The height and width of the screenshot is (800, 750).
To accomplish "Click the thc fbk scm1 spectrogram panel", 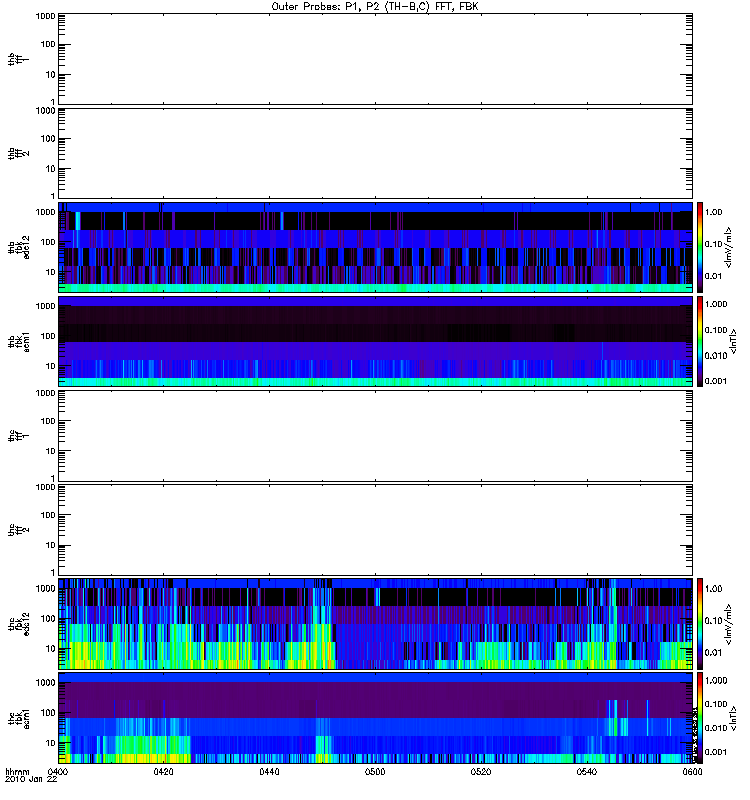I will (375, 718).
